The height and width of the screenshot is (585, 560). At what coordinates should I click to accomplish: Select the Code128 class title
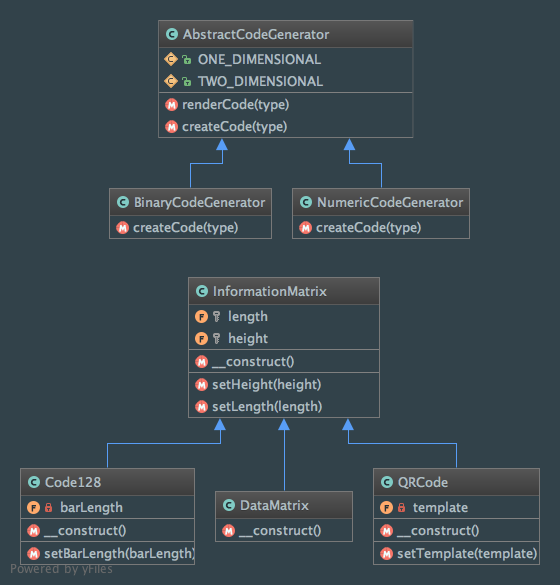[73, 482]
